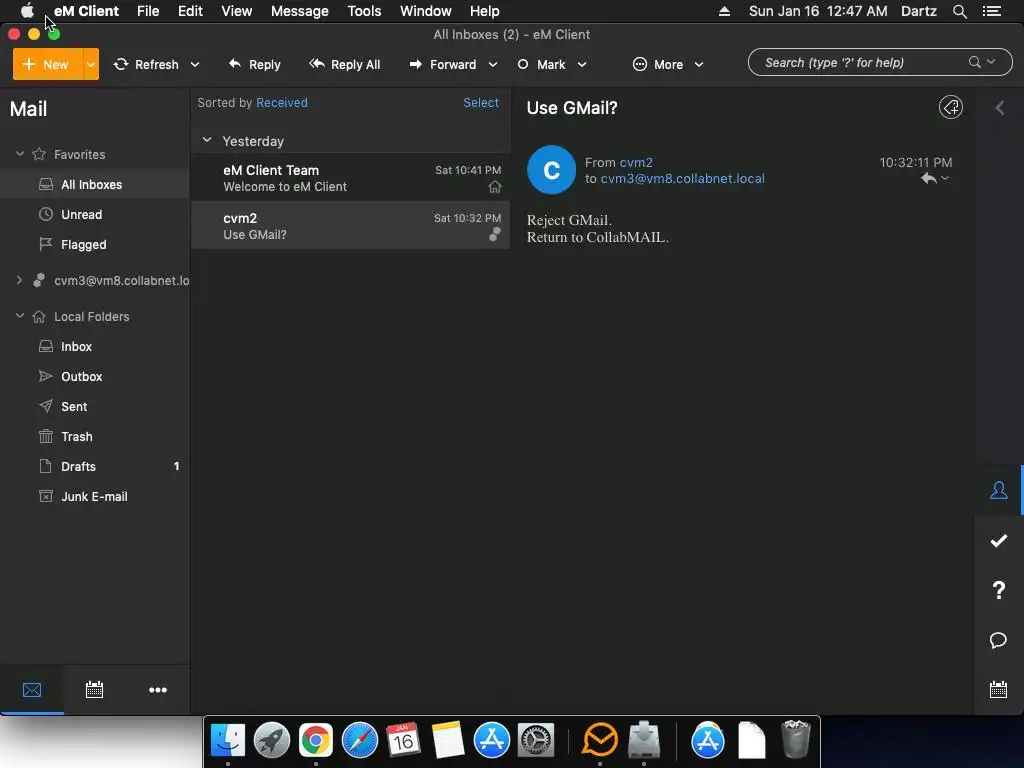
Task: Open the Help question mark sidebar icon
Action: [999, 590]
